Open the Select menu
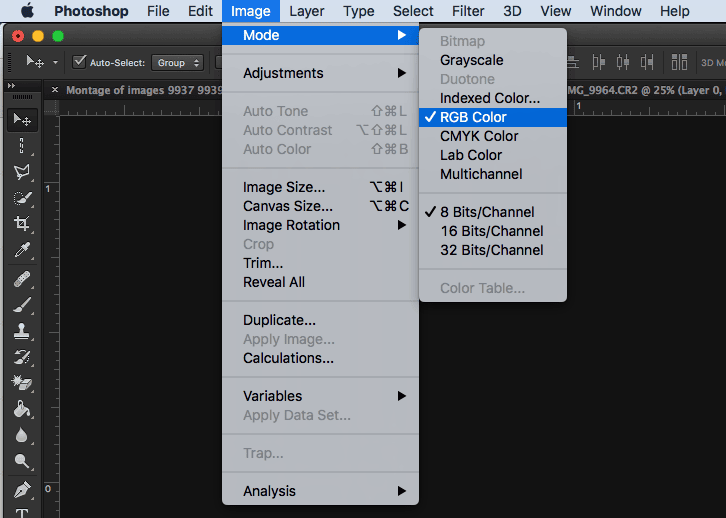 tap(413, 11)
